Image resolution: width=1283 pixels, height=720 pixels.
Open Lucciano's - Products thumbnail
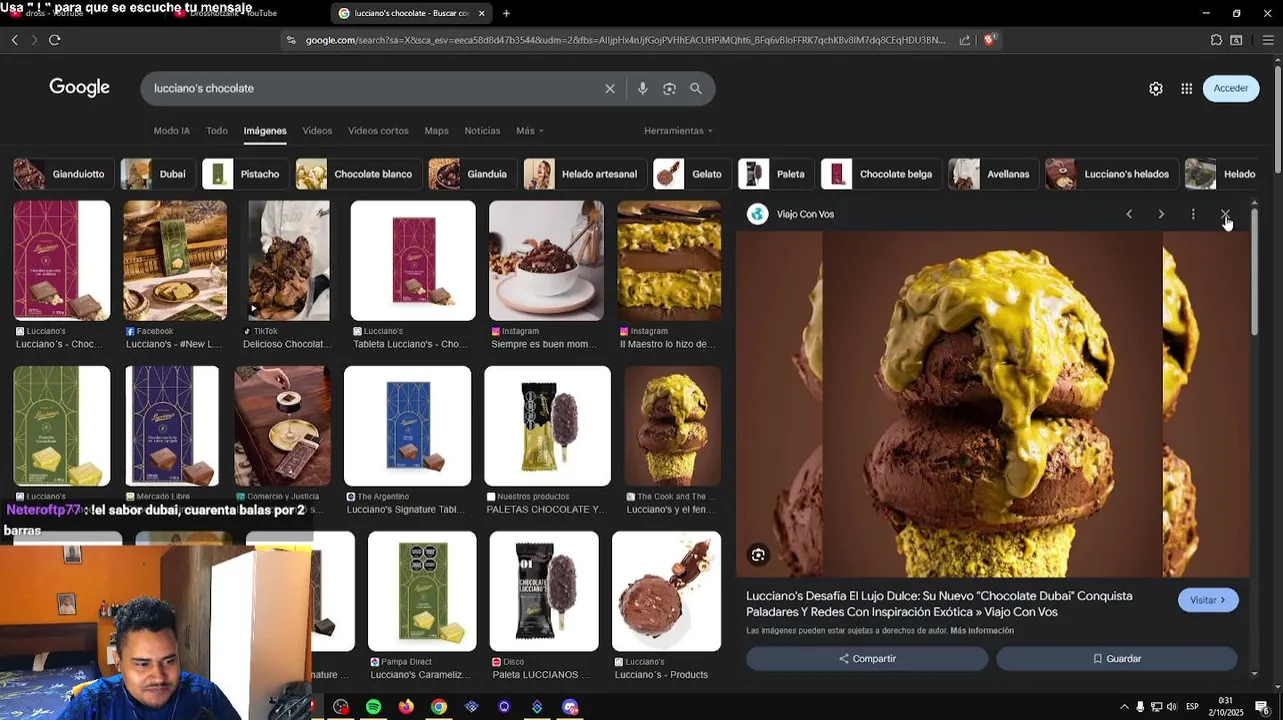pyautogui.click(x=666, y=591)
